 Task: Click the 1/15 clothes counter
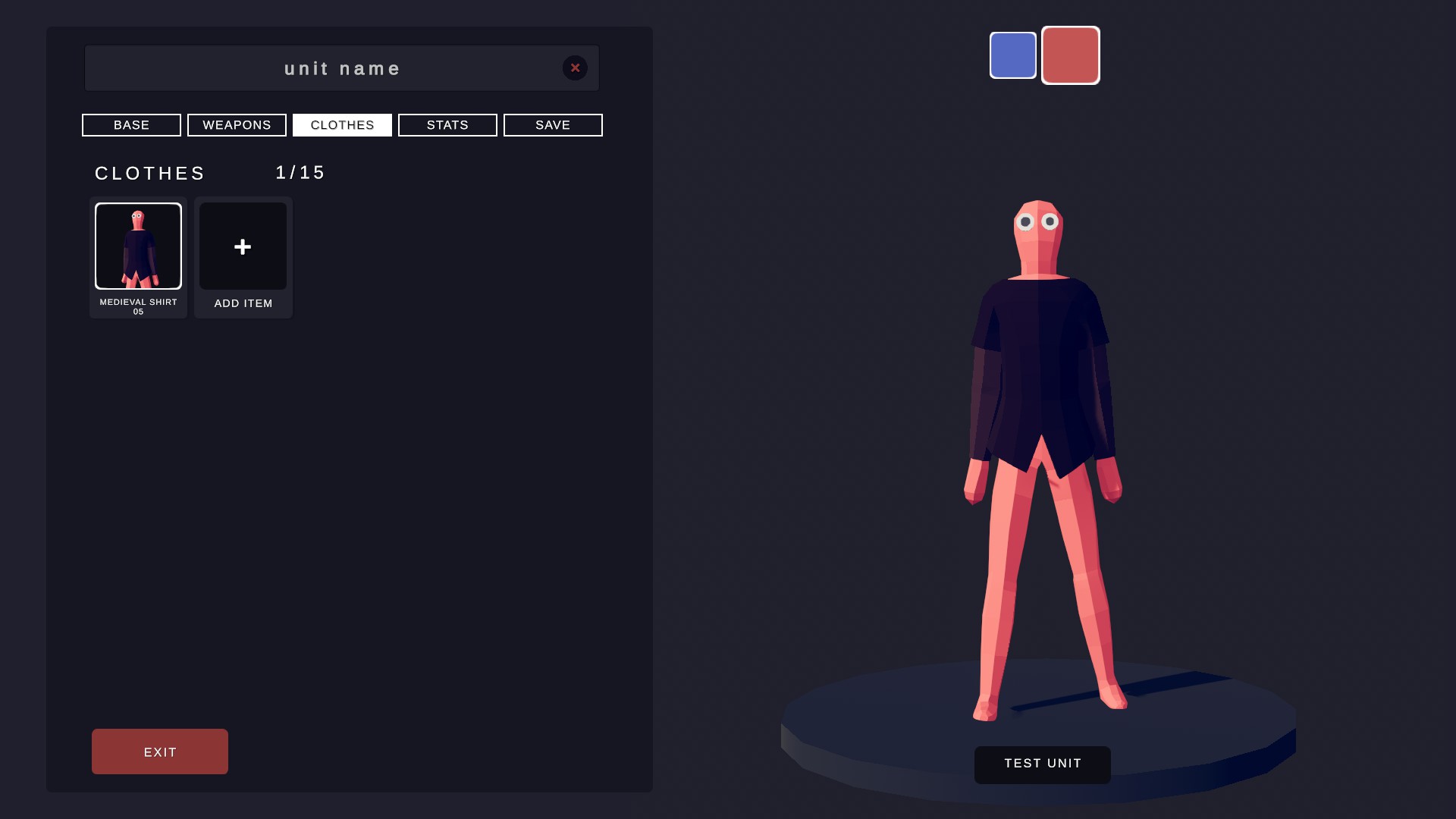(x=300, y=173)
